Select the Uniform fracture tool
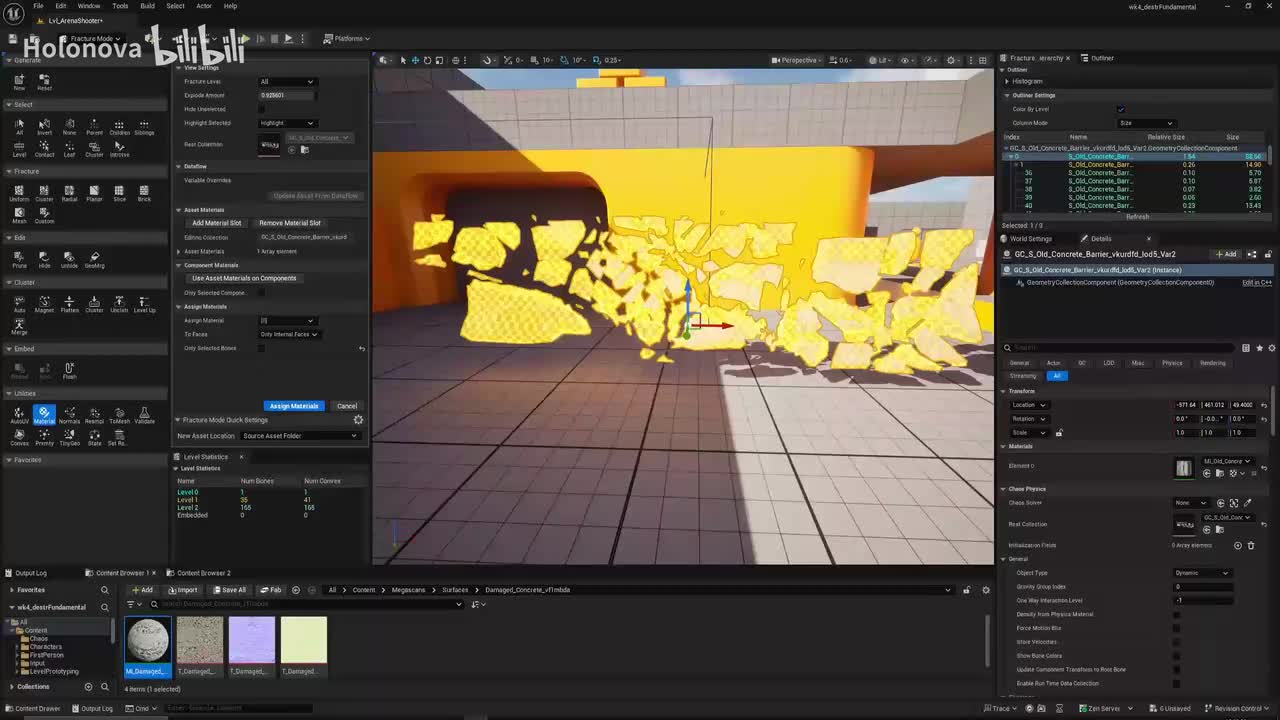 point(19,192)
